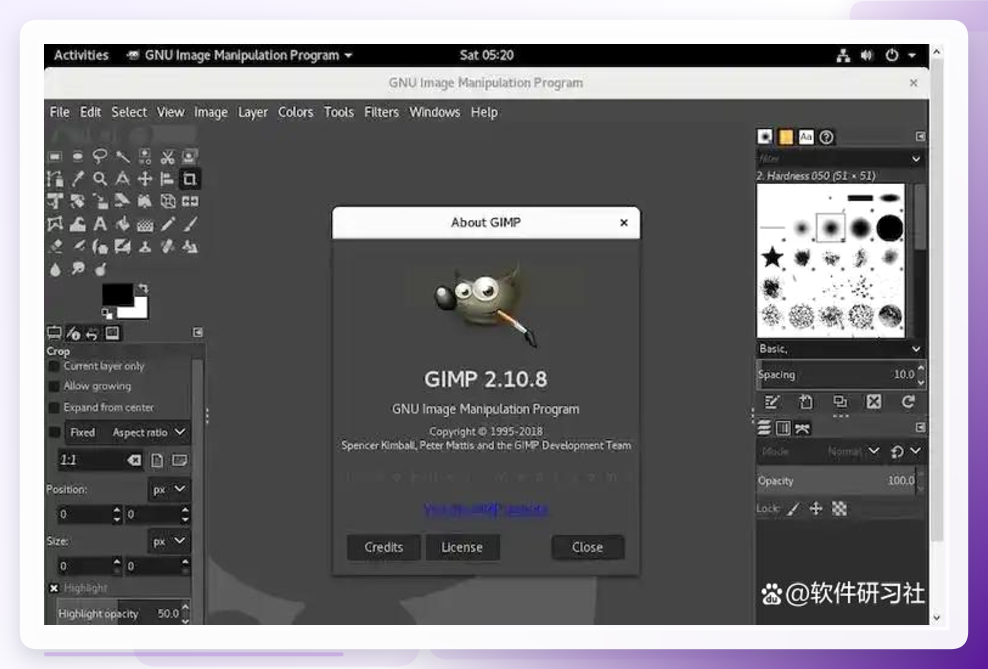988x669 pixels.
Task: Click the Credits button in About GIMP
Action: coord(384,547)
